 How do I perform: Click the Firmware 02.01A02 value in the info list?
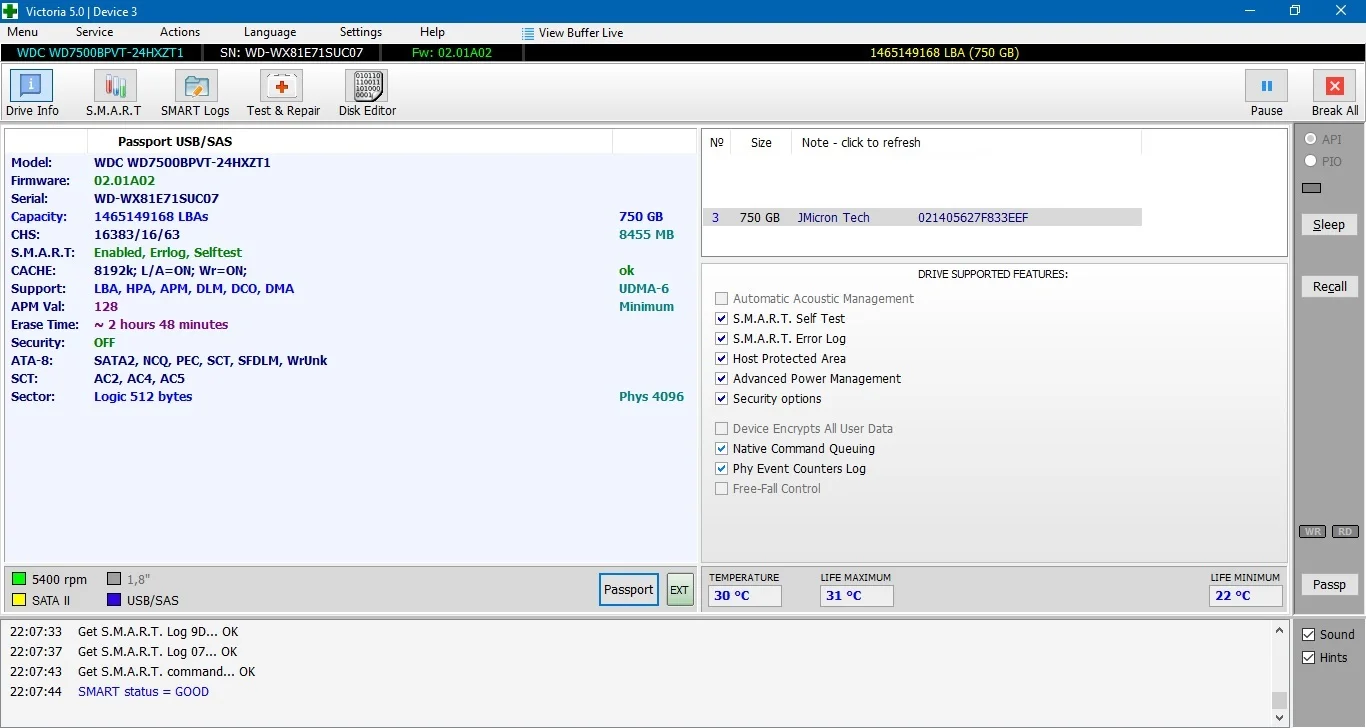(x=124, y=181)
